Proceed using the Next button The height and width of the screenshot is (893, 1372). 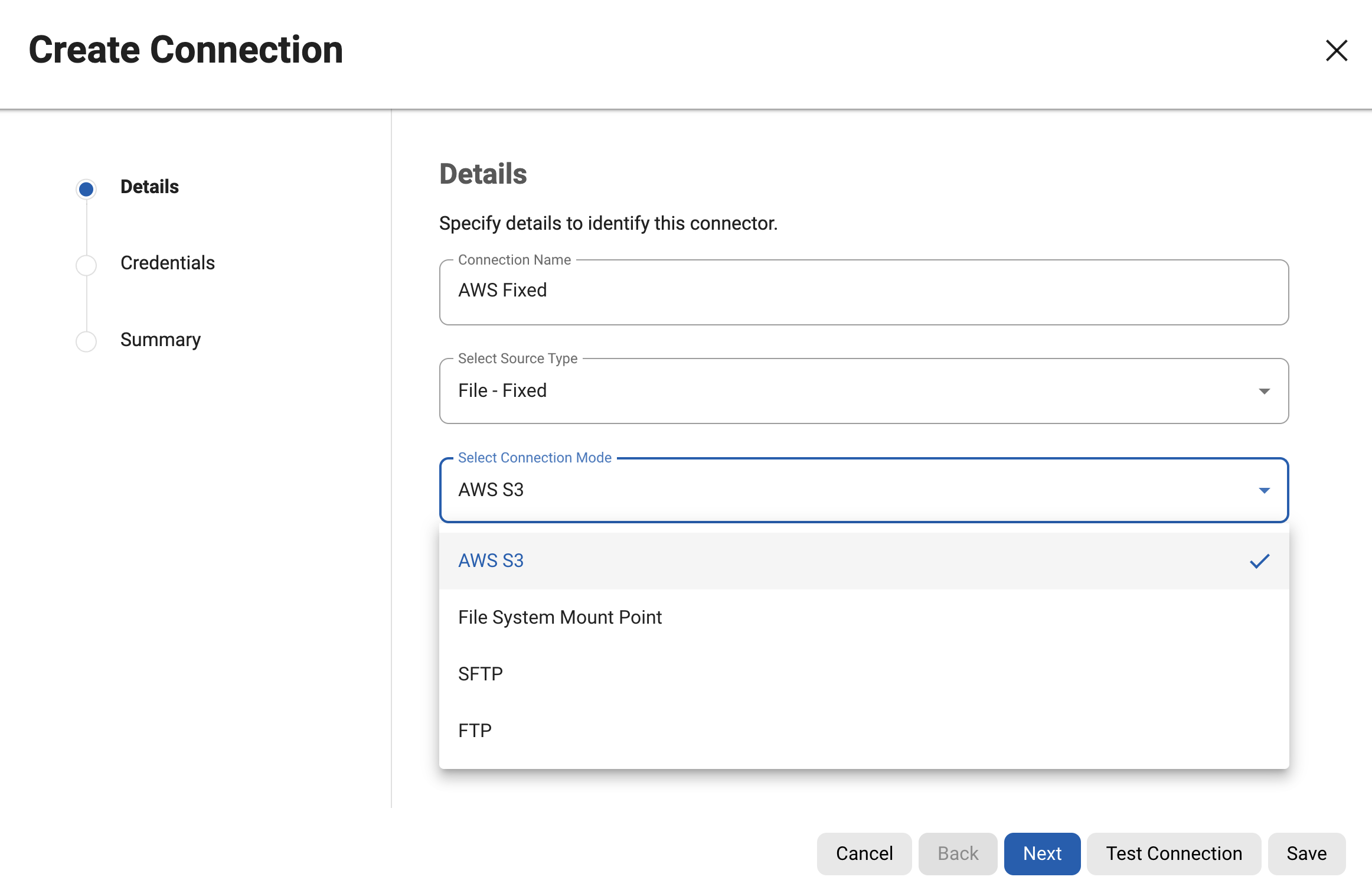pos(1041,853)
